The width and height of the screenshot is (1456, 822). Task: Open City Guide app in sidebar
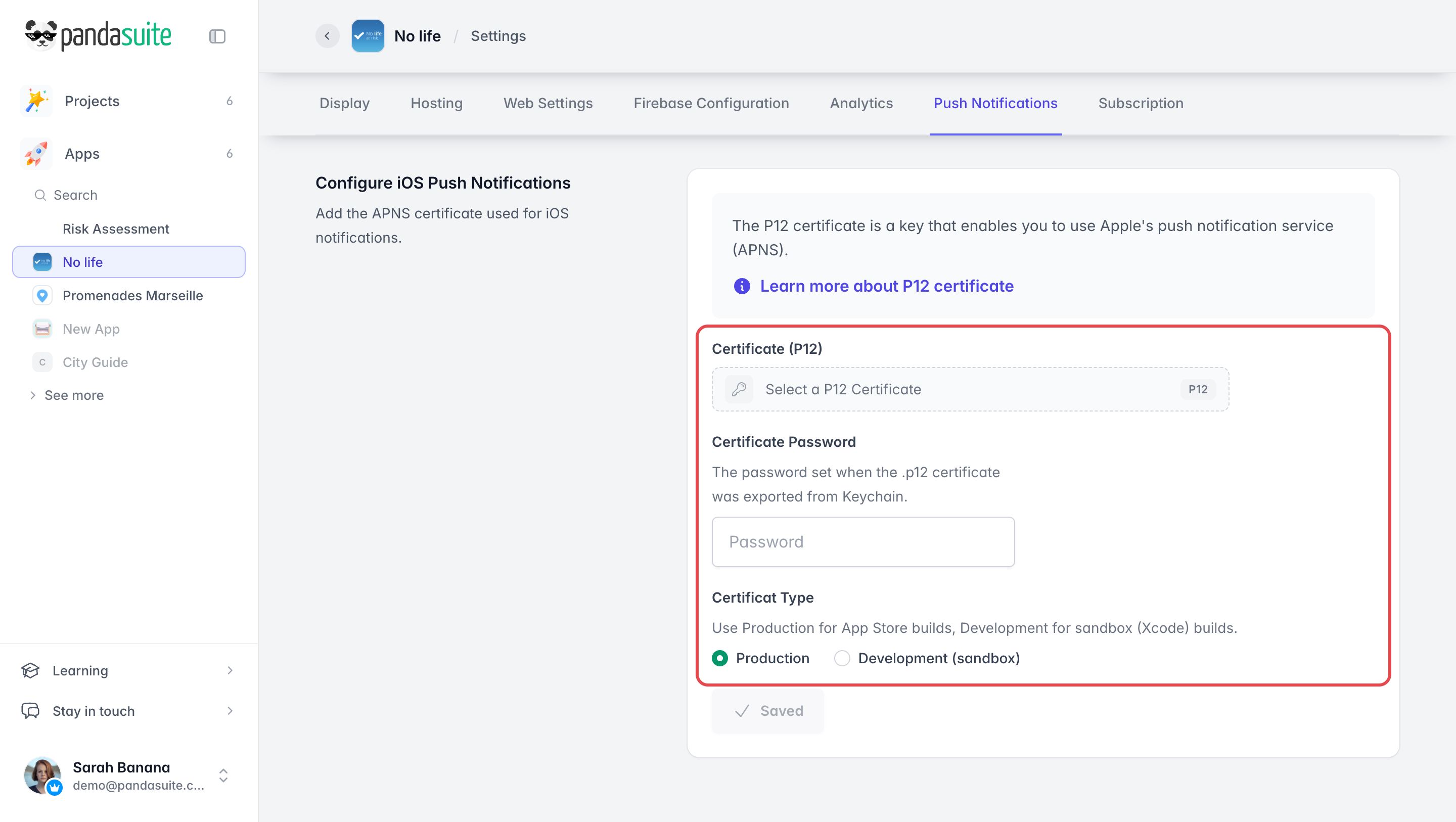point(95,362)
